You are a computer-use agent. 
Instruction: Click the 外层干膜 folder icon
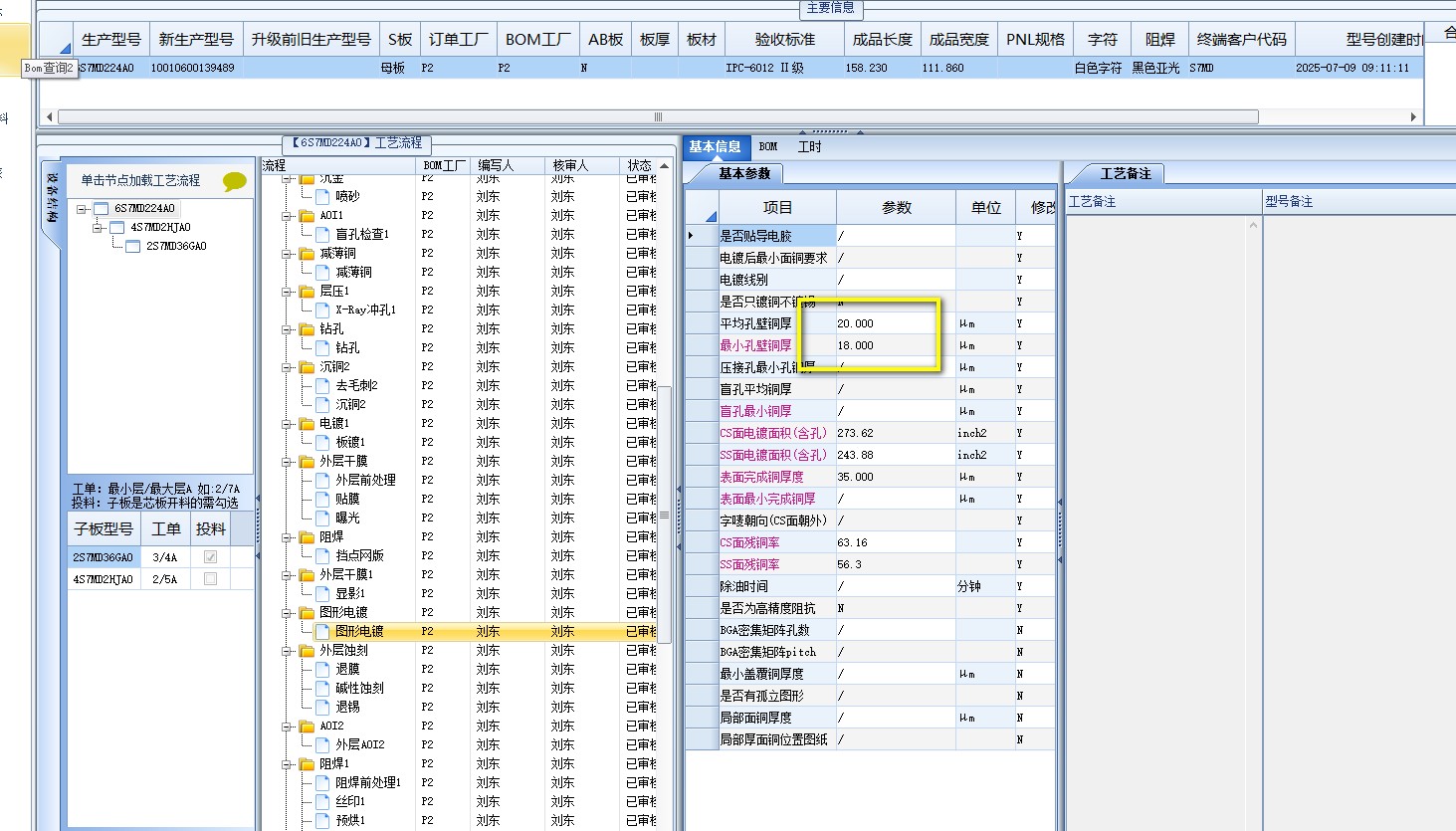(x=308, y=462)
